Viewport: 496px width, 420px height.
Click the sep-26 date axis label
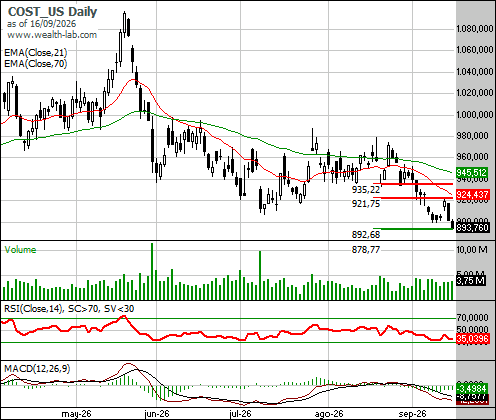pos(412,414)
